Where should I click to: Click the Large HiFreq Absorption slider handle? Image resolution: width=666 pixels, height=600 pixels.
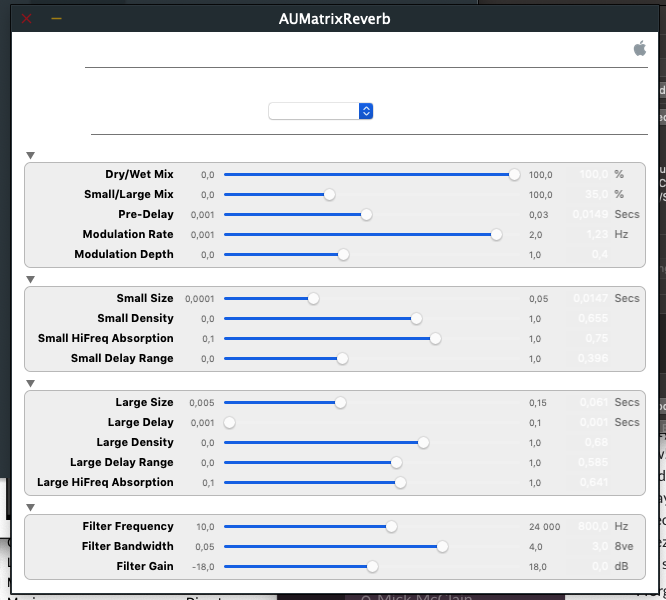tap(400, 482)
